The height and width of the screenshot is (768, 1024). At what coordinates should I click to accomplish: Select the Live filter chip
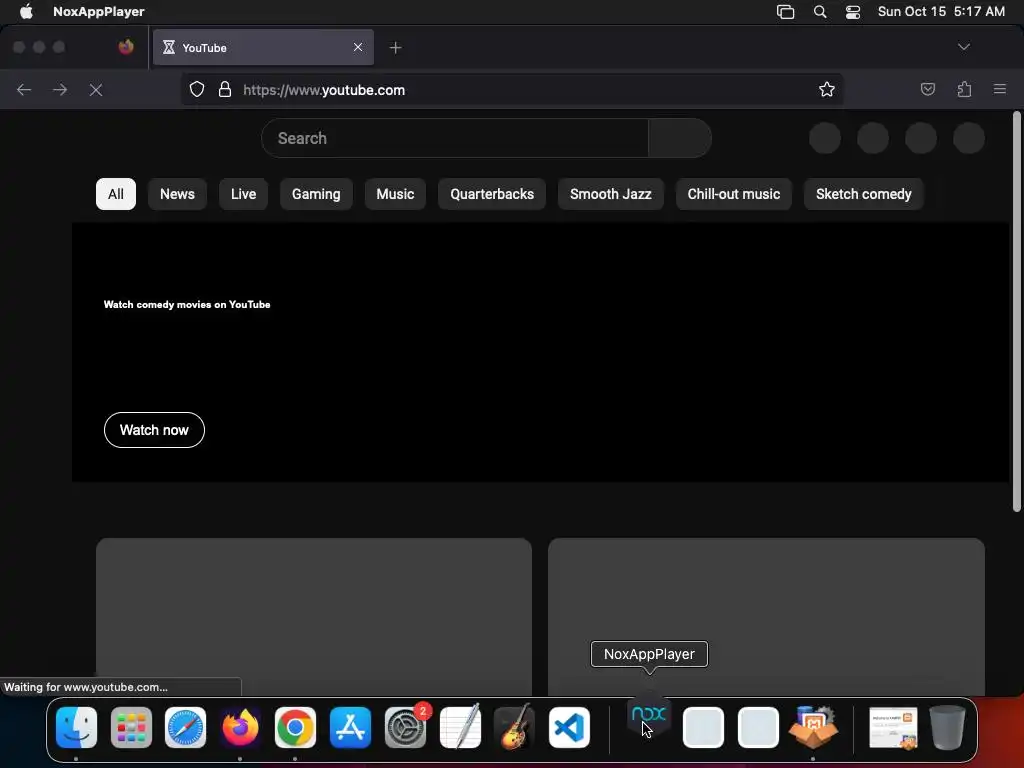(x=243, y=194)
